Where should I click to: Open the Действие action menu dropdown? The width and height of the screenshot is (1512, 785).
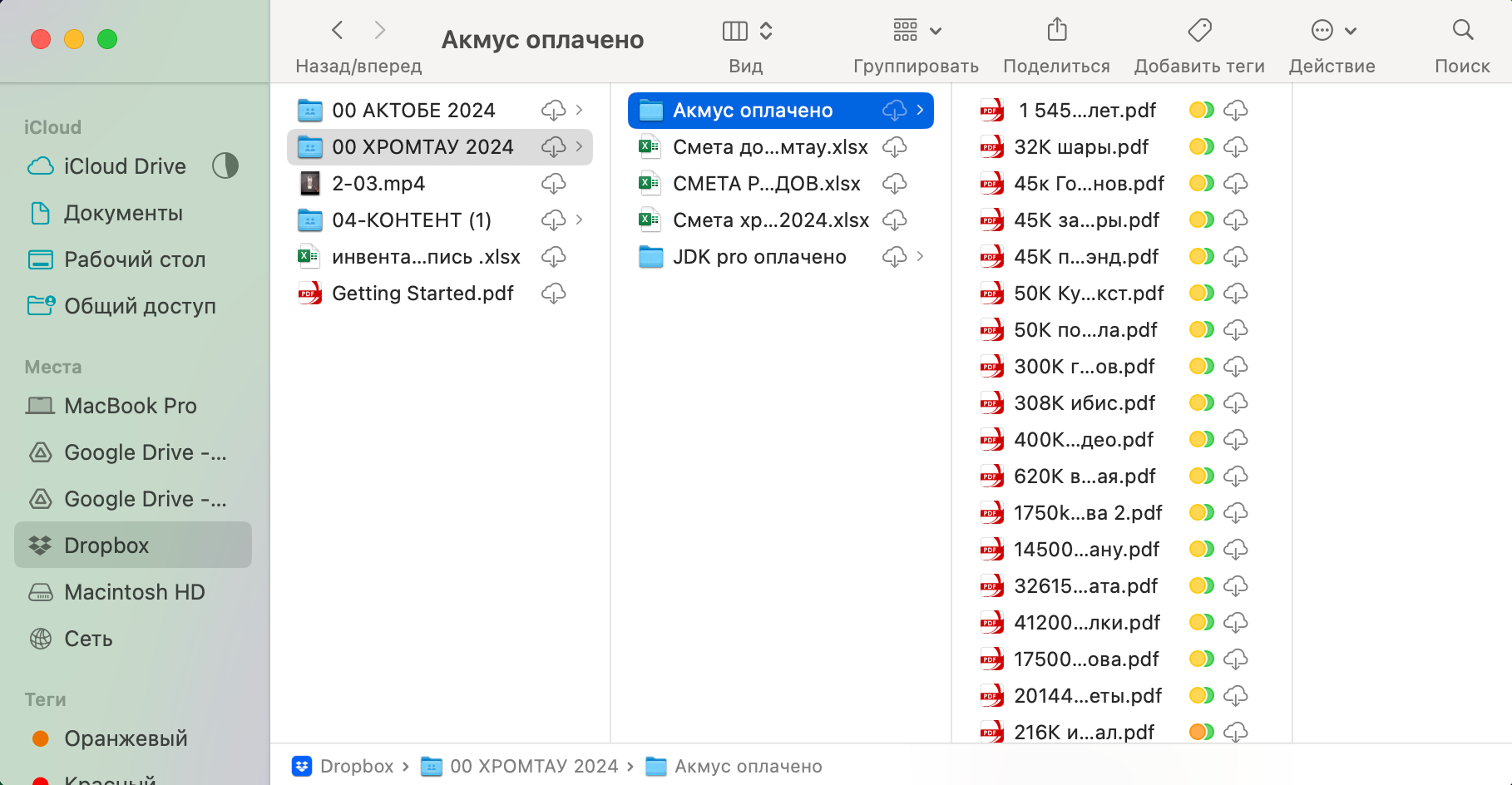coord(1333,31)
